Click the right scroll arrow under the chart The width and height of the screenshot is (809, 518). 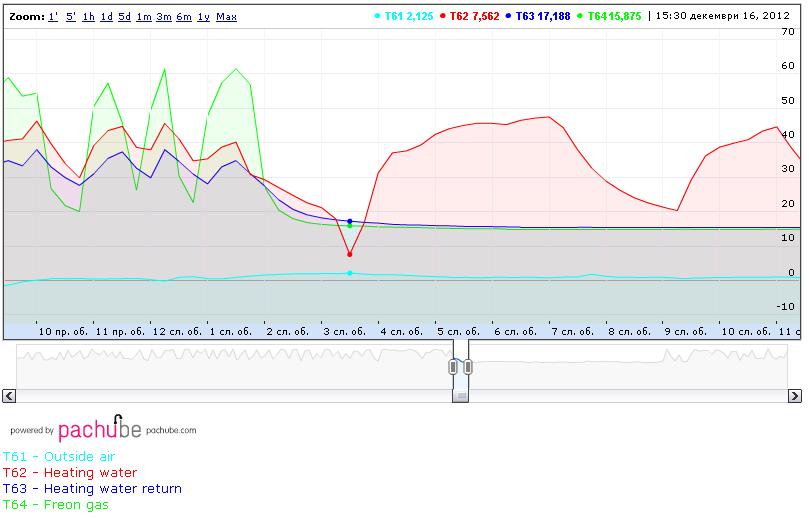point(796,396)
